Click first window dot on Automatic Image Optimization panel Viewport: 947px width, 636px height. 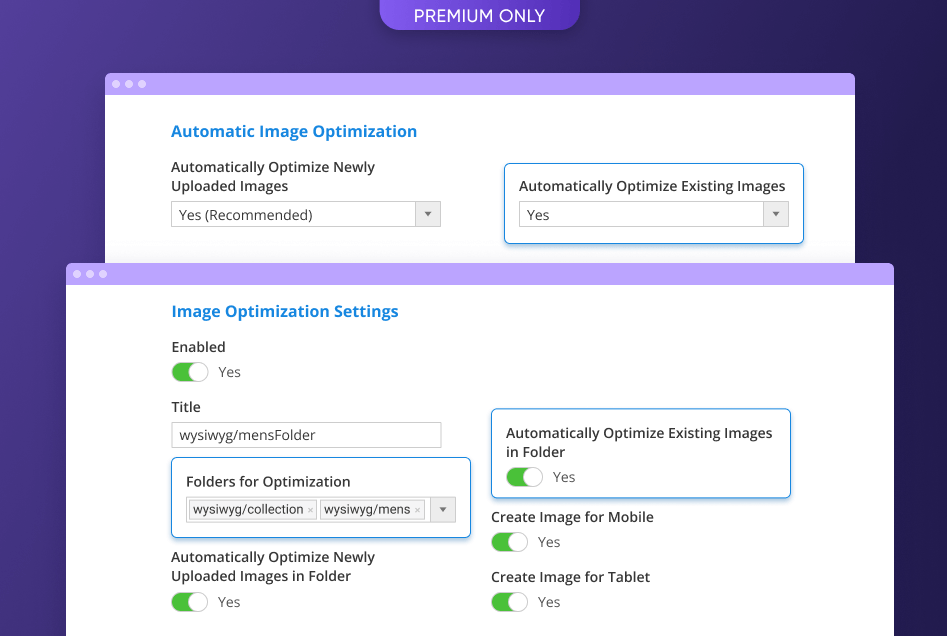116,84
